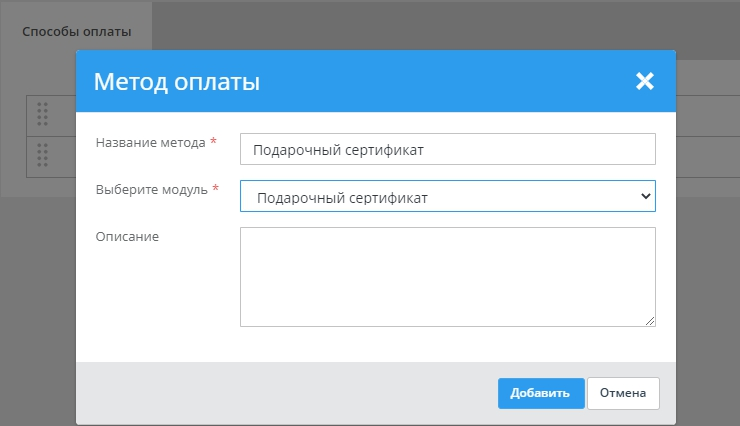The image size is (740, 426).
Task: Focus the Название метода text field
Action: (x=447, y=149)
